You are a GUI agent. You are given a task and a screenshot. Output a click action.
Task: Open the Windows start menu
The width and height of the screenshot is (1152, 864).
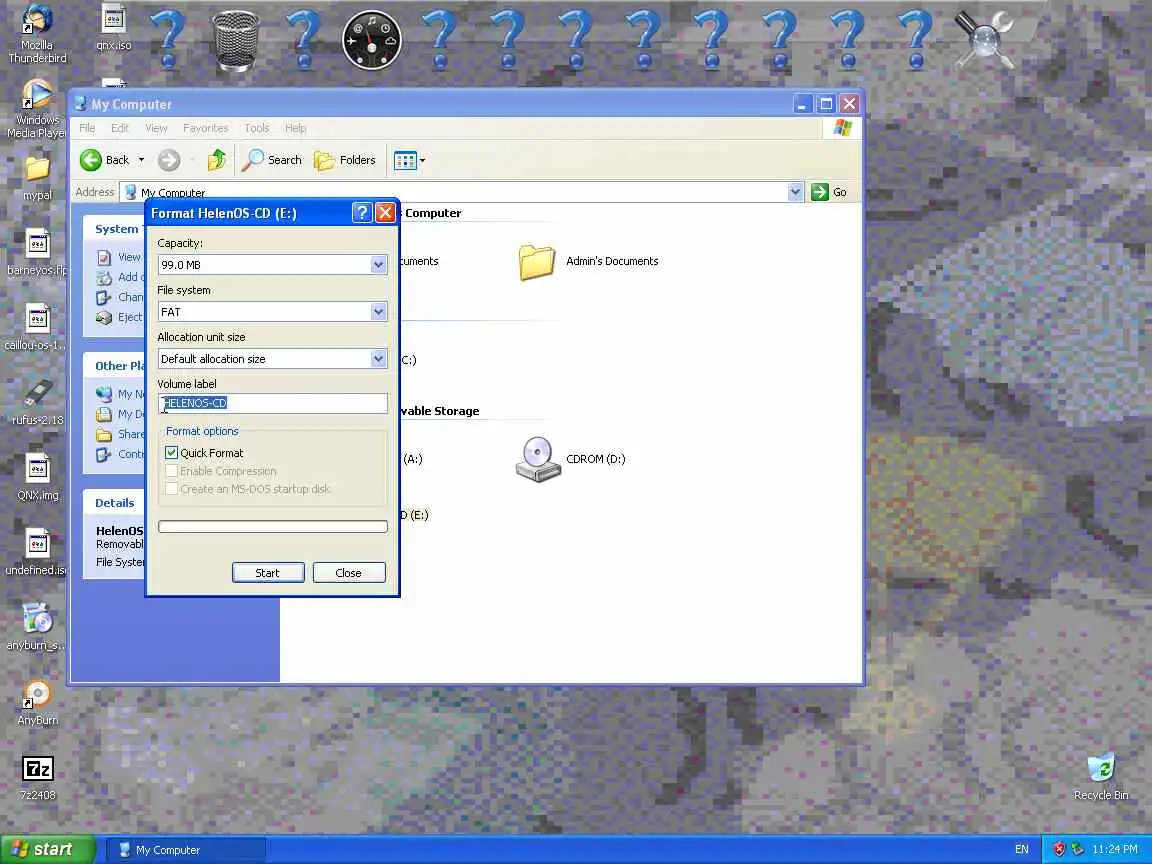[47, 849]
